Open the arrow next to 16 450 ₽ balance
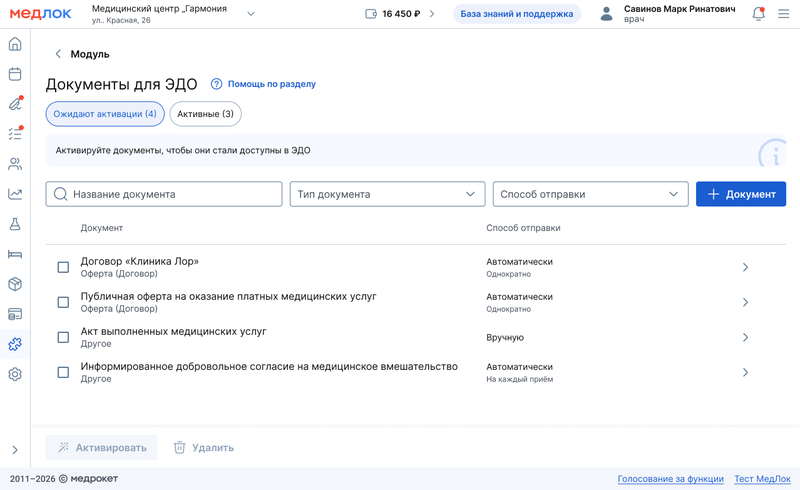 (432, 14)
